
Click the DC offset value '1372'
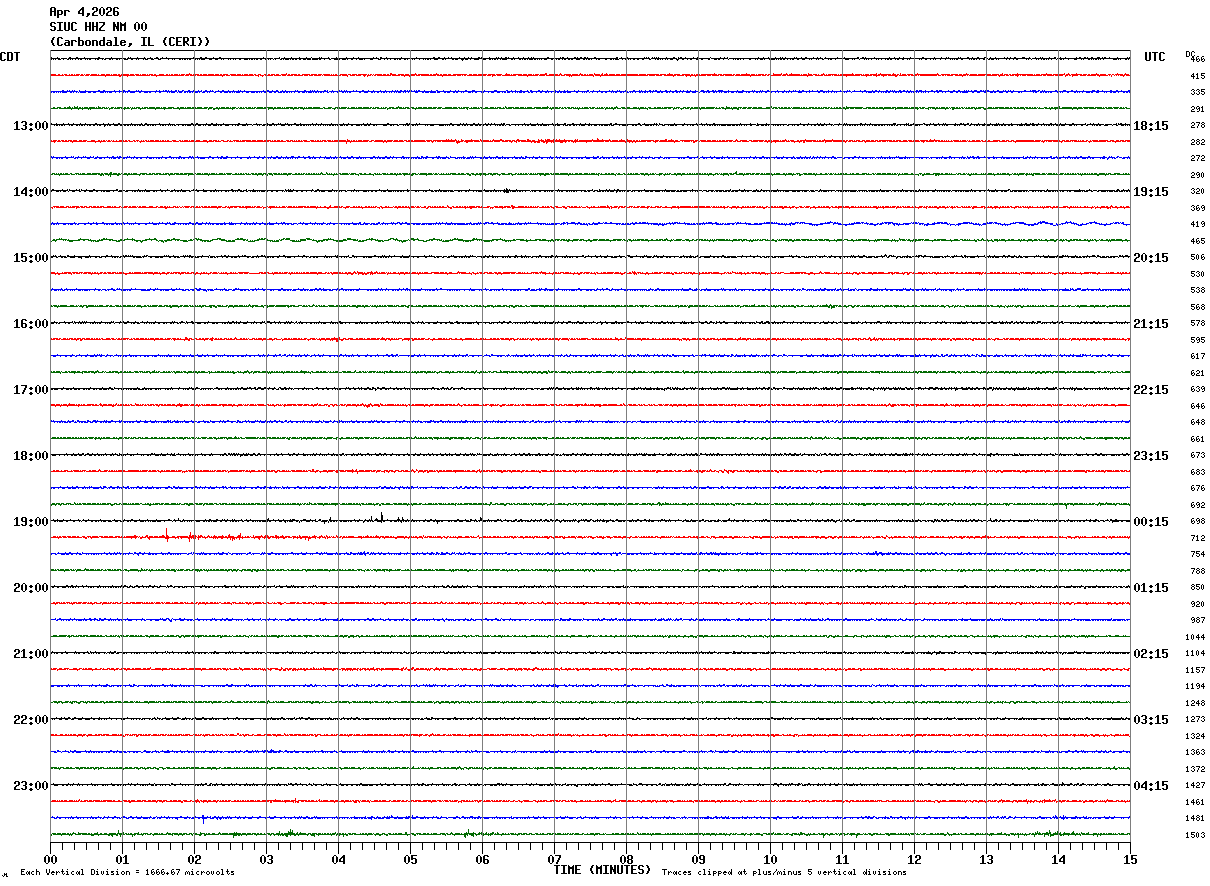pos(1195,769)
